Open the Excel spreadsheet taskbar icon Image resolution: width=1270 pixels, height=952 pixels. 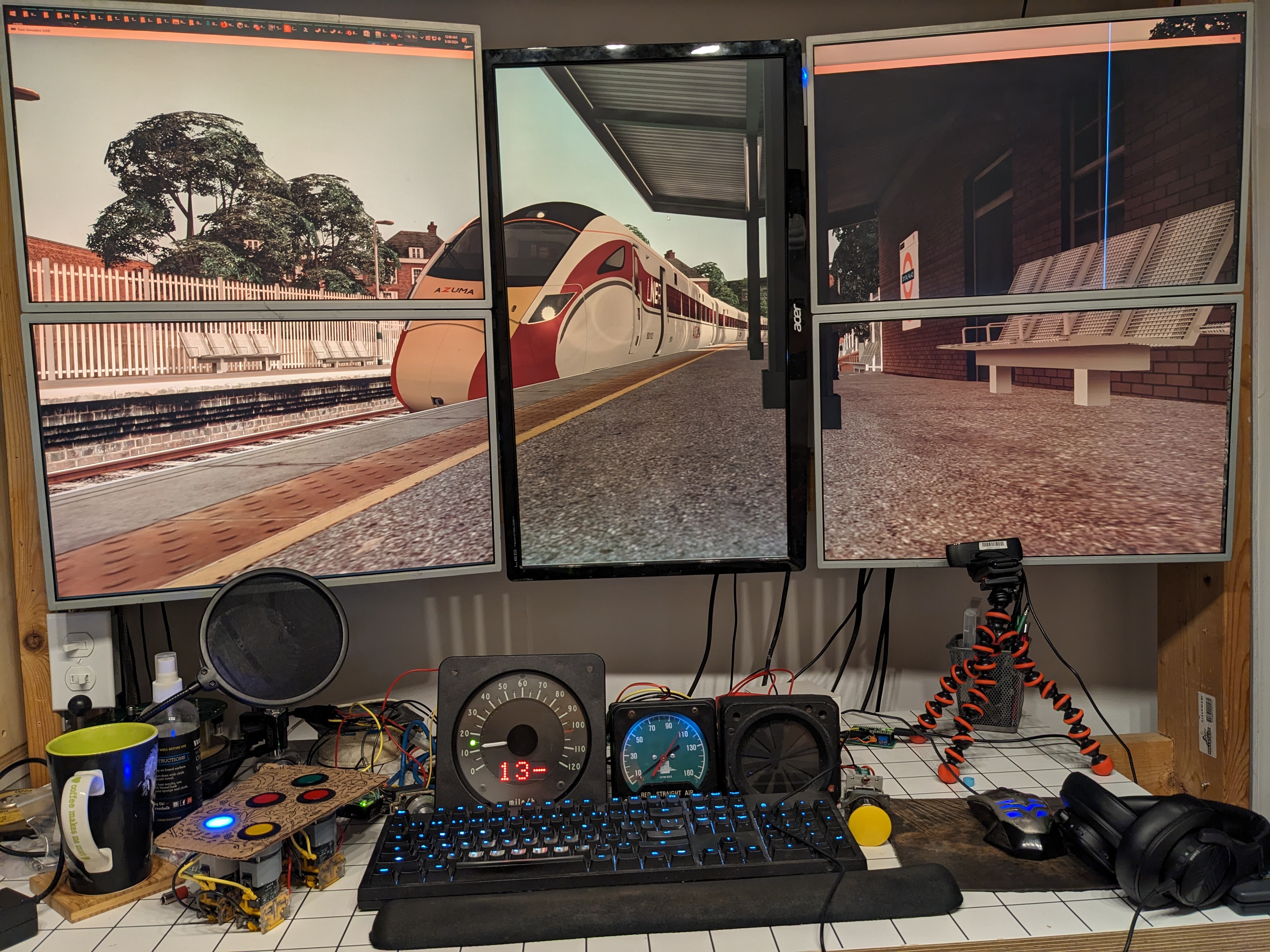pyautogui.click(x=367, y=33)
